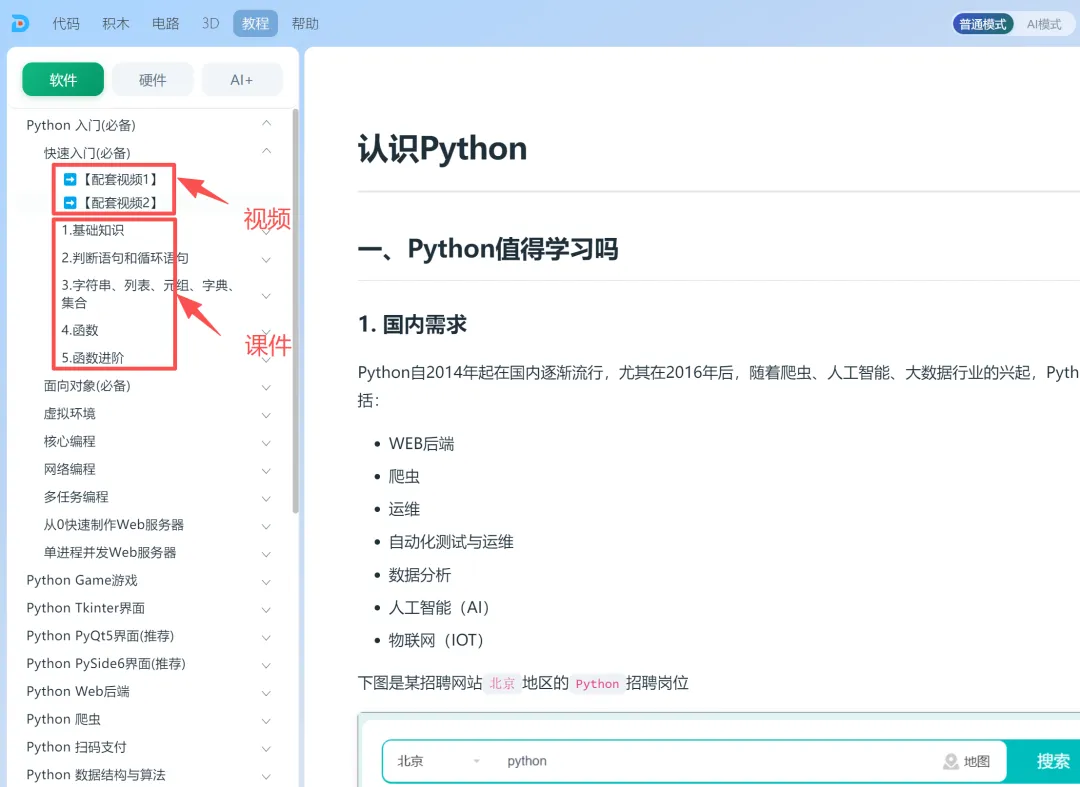Expand Python 爬虫 section

(x=267, y=721)
